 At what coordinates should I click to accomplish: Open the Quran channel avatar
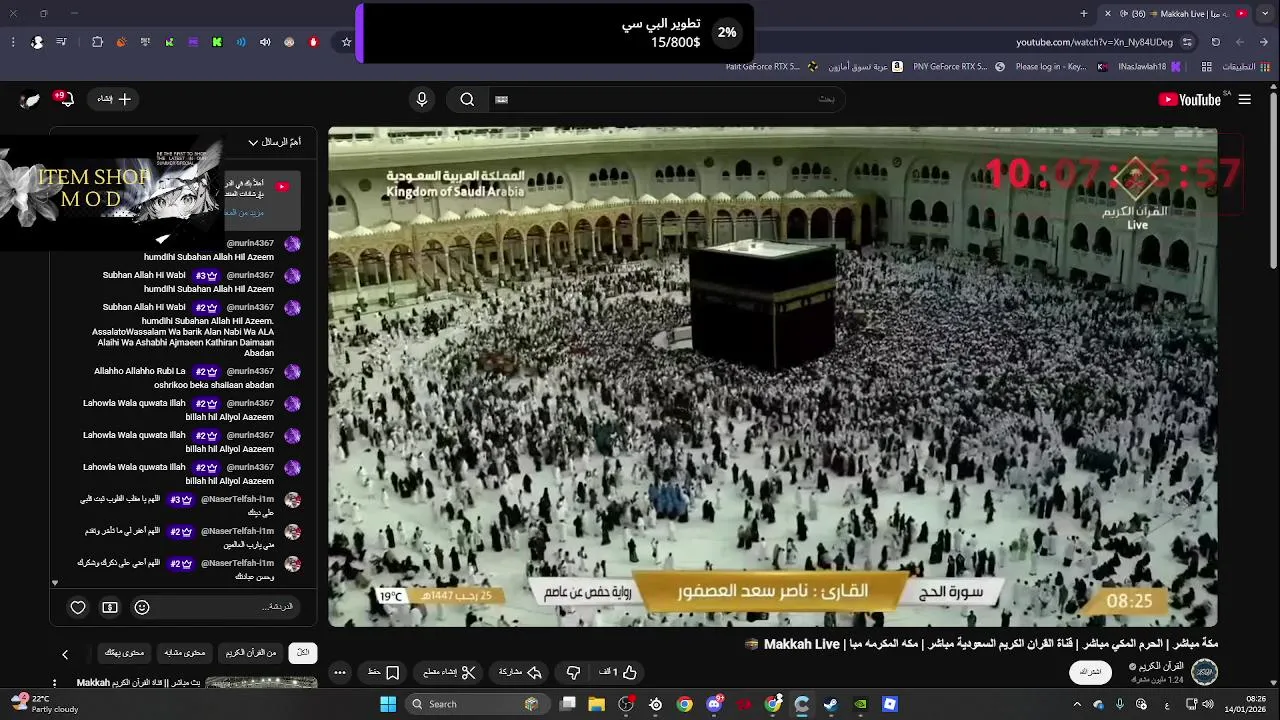pyautogui.click(x=1204, y=672)
